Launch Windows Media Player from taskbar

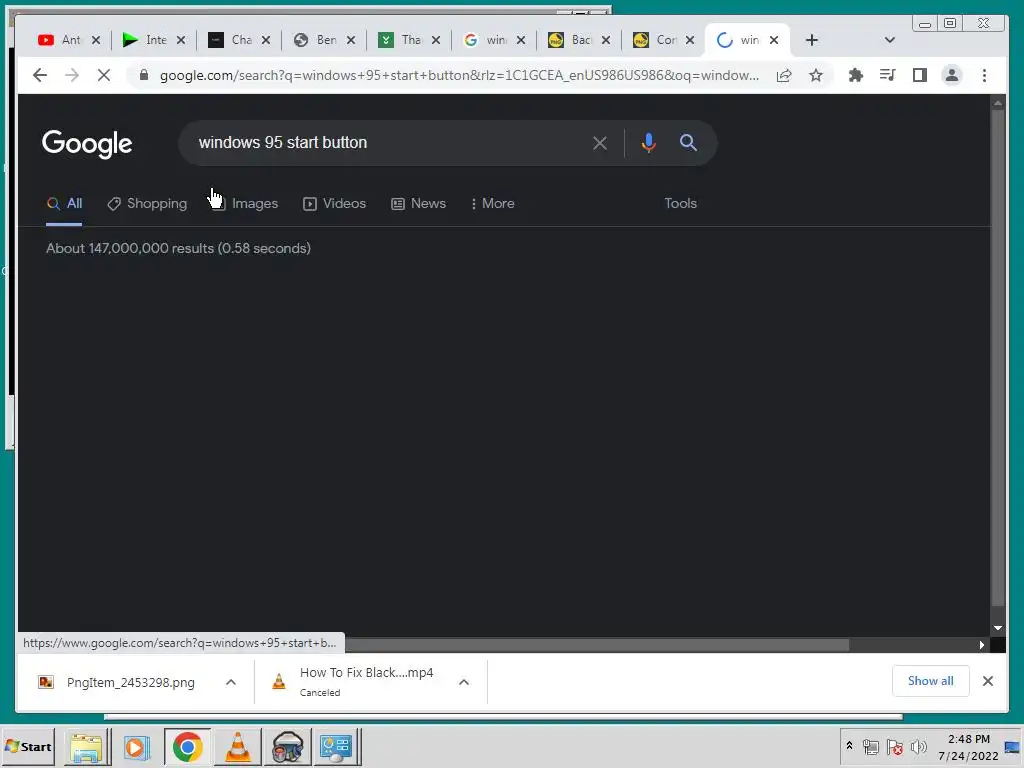pyautogui.click(x=136, y=747)
